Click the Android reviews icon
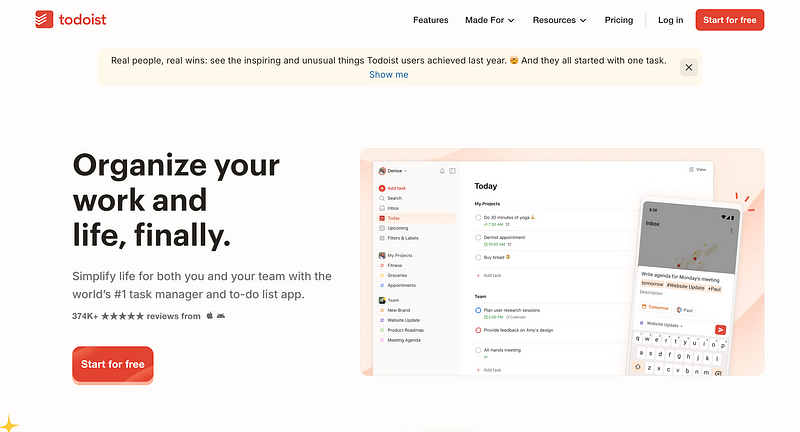The width and height of the screenshot is (800, 432). (221, 316)
